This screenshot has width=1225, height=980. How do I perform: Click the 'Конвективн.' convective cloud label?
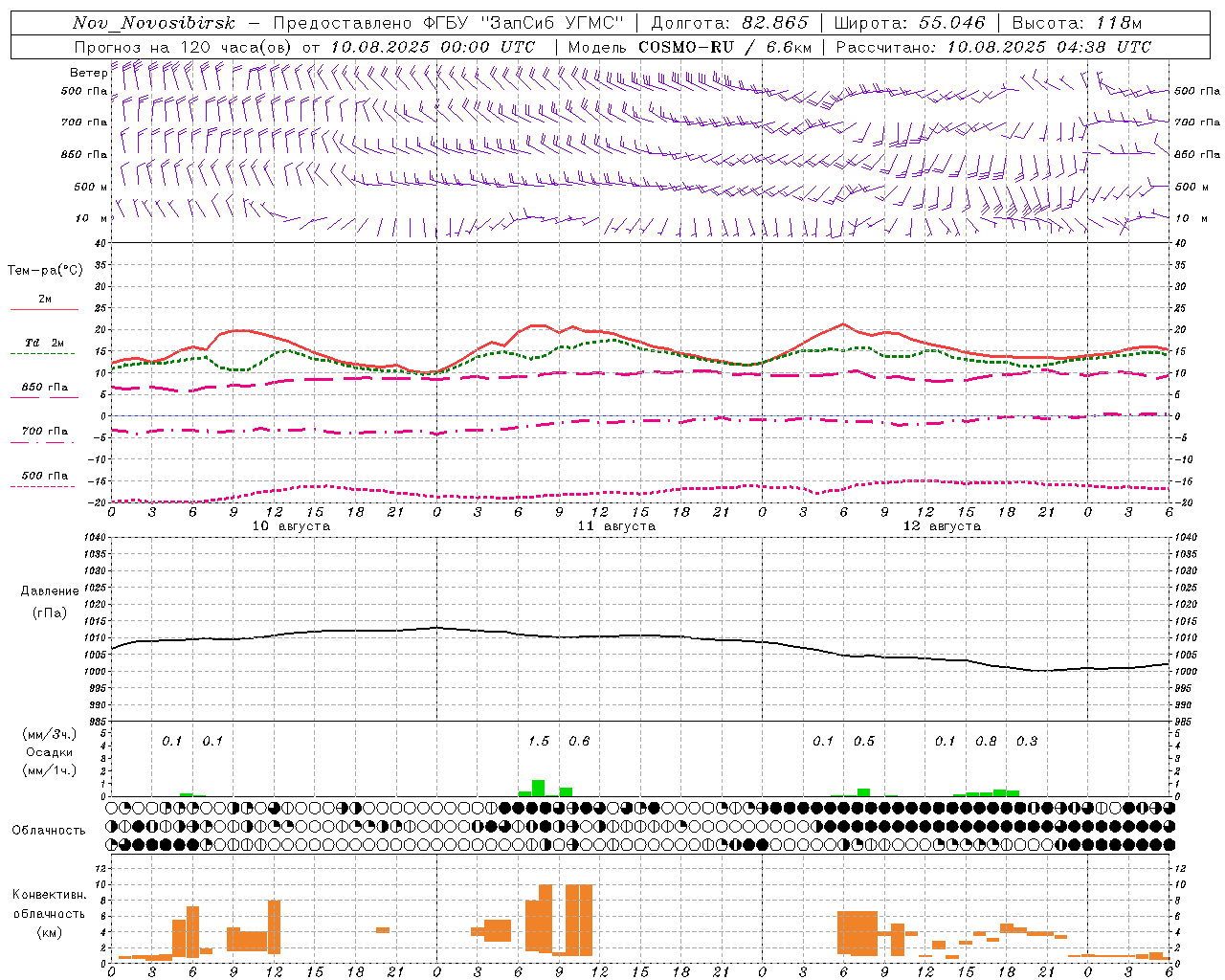(x=50, y=895)
